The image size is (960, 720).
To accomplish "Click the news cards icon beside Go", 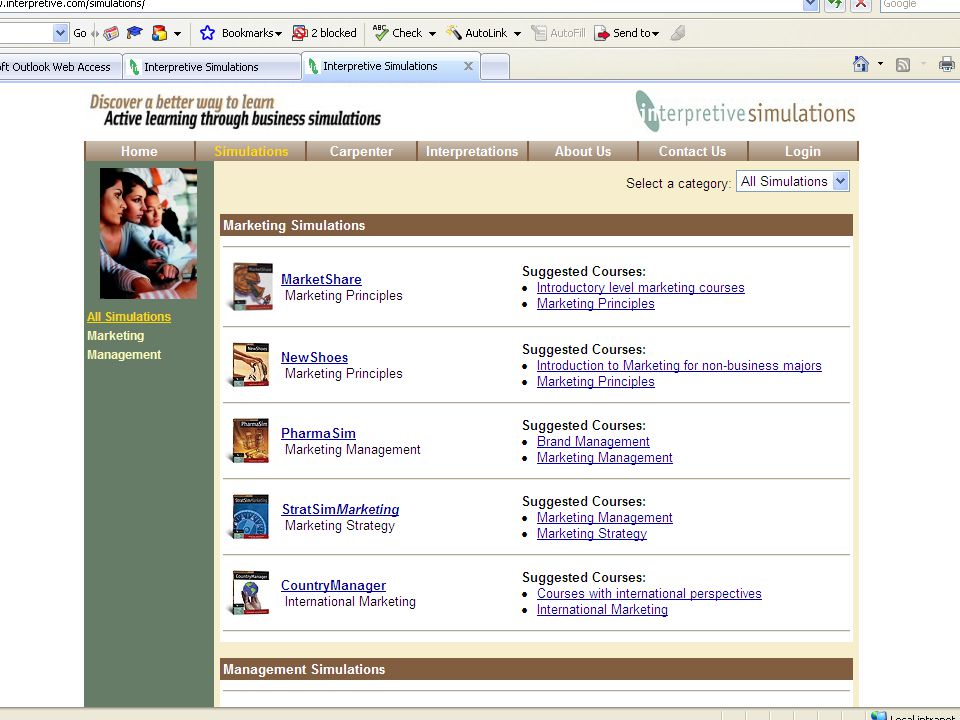I will click(x=111, y=33).
